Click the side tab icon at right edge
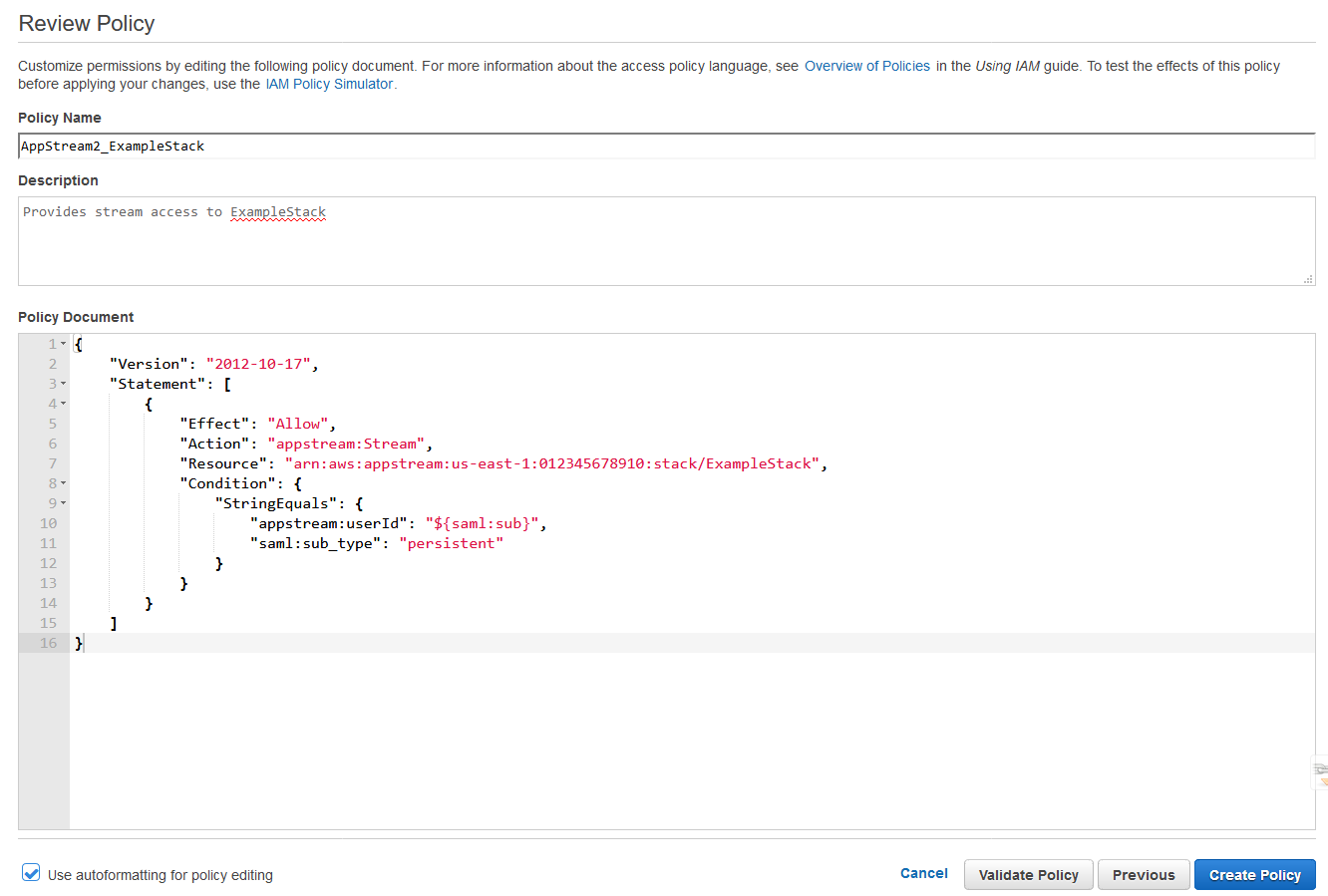Screen dimensions: 1328x896 click(1321, 773)
